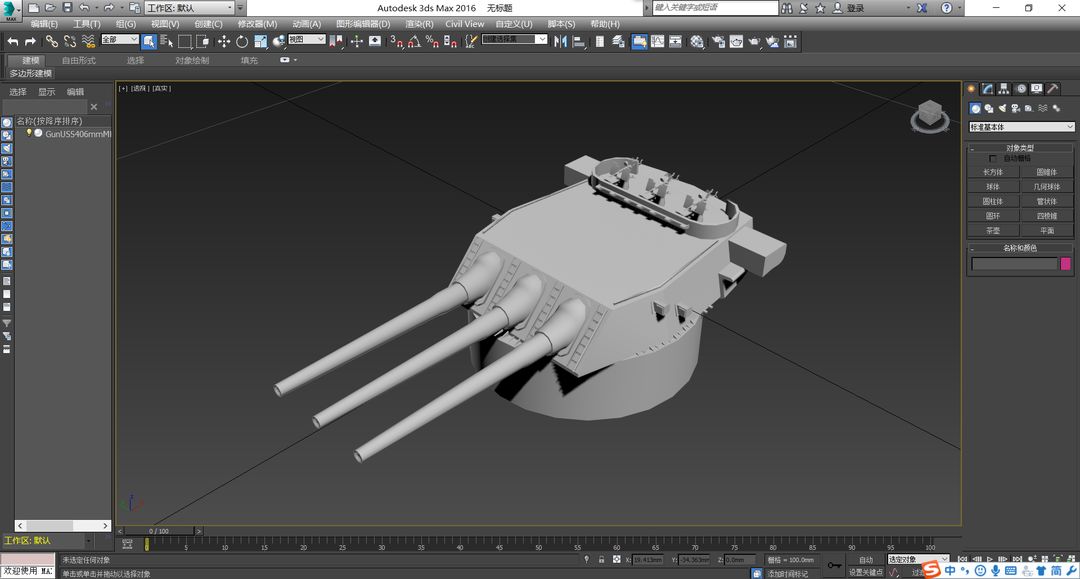Click the Select and Place tool
1080x579 pixels.
[x=278, y=41]
